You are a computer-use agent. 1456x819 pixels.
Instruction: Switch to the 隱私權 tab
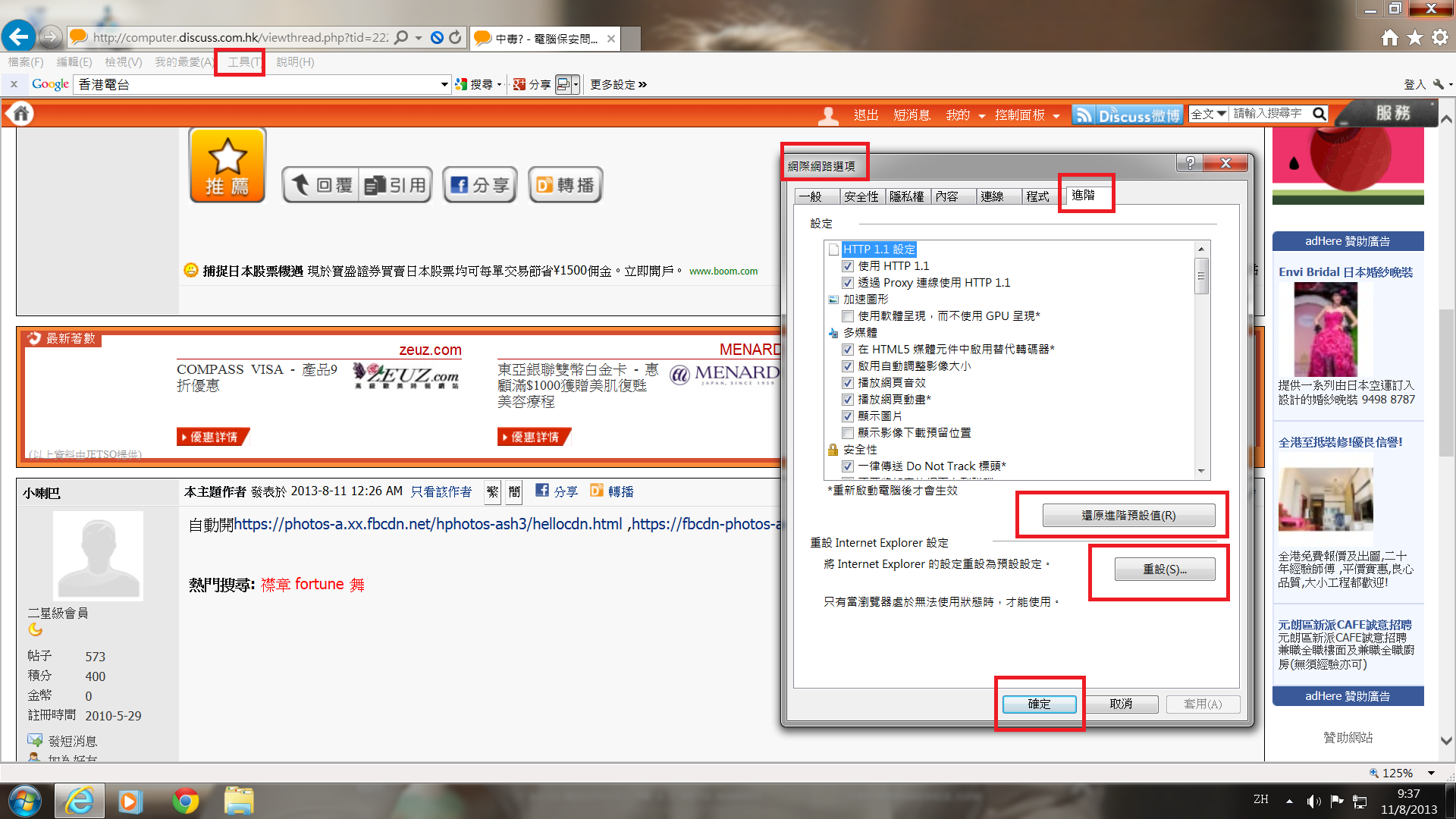coord(906,196)
